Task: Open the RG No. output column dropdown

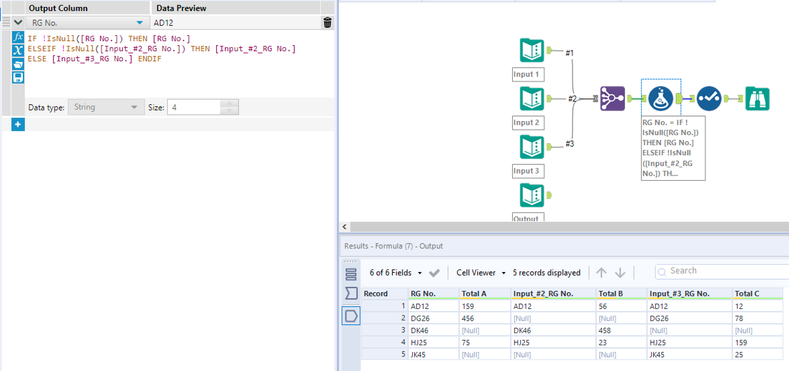Action: [x=139, y=23]
